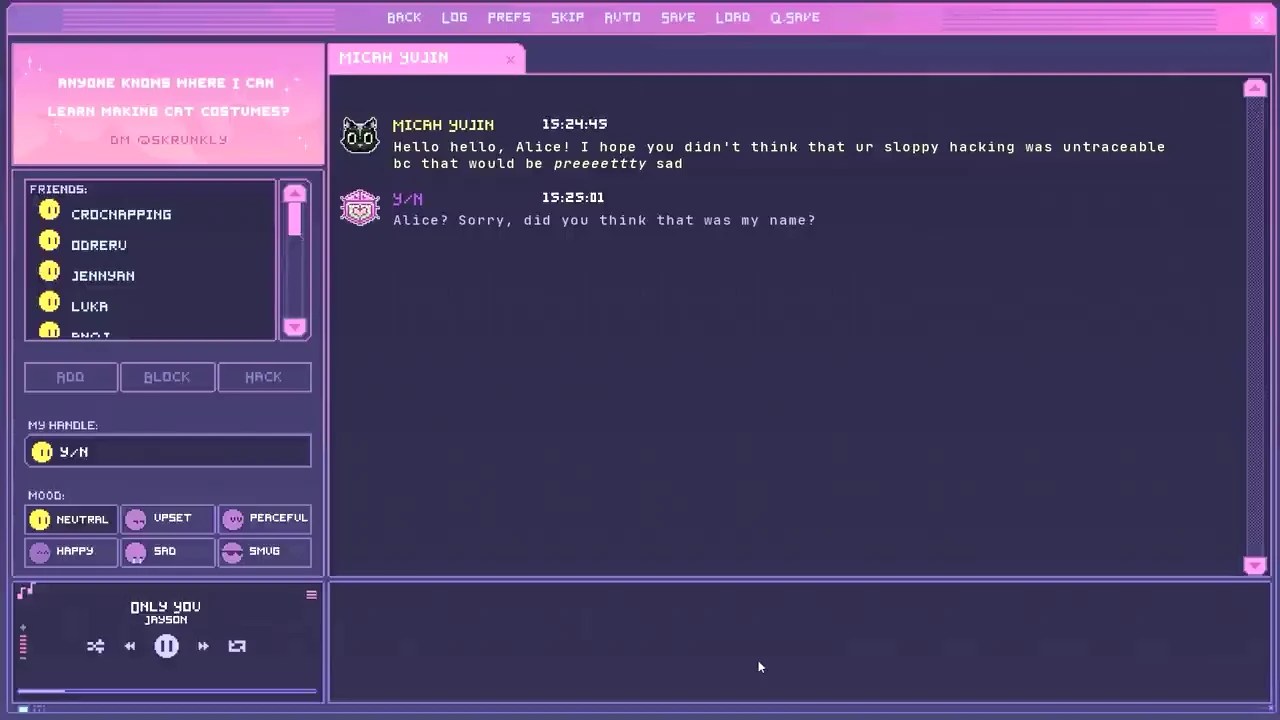1280x720 pixels.
Task: Set mood to Peaceful
Action: (265, 519)
